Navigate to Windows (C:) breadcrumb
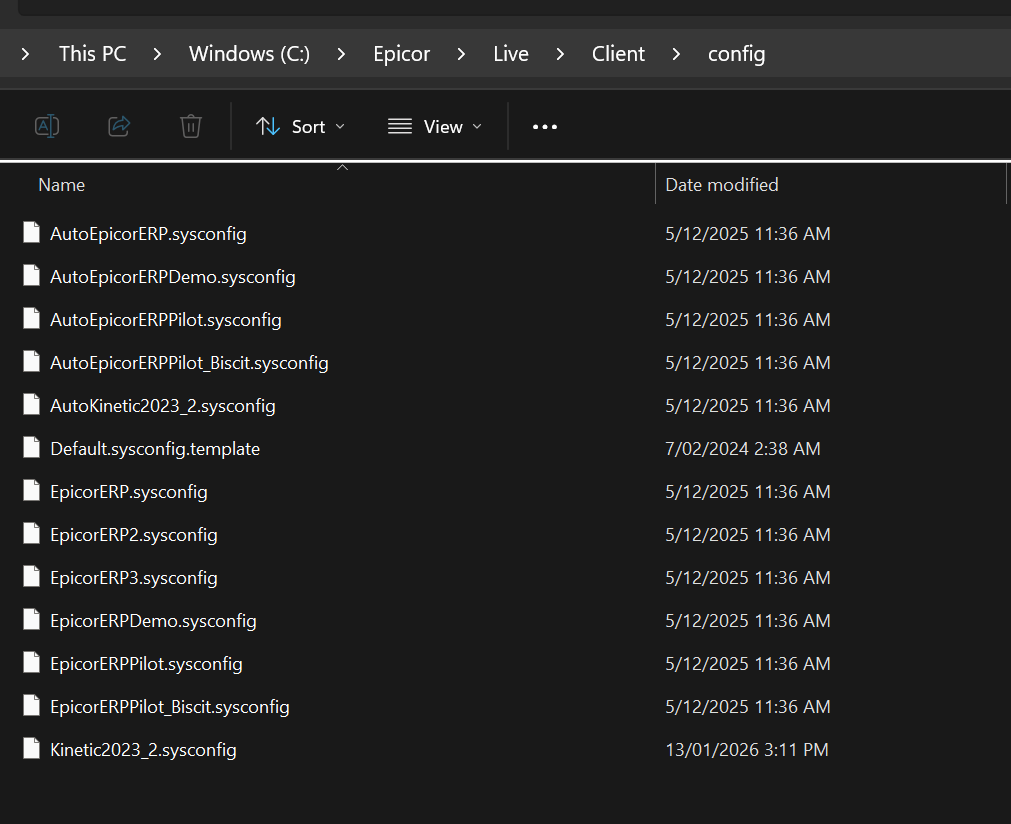 pyautogui.click(x=249, y=54)
